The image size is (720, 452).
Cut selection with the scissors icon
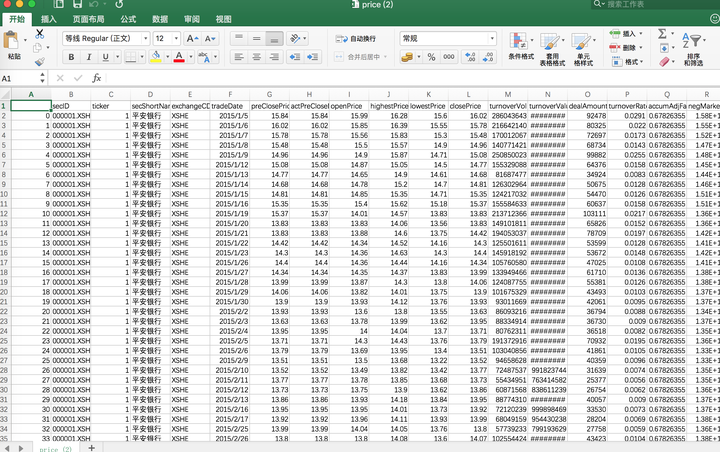39,34
